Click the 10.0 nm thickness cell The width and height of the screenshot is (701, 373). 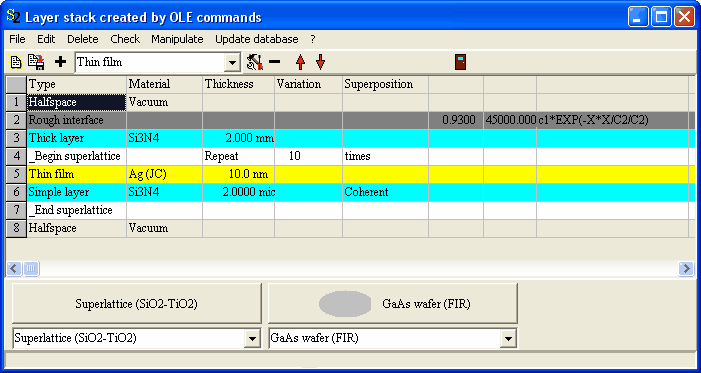(238, 174)
